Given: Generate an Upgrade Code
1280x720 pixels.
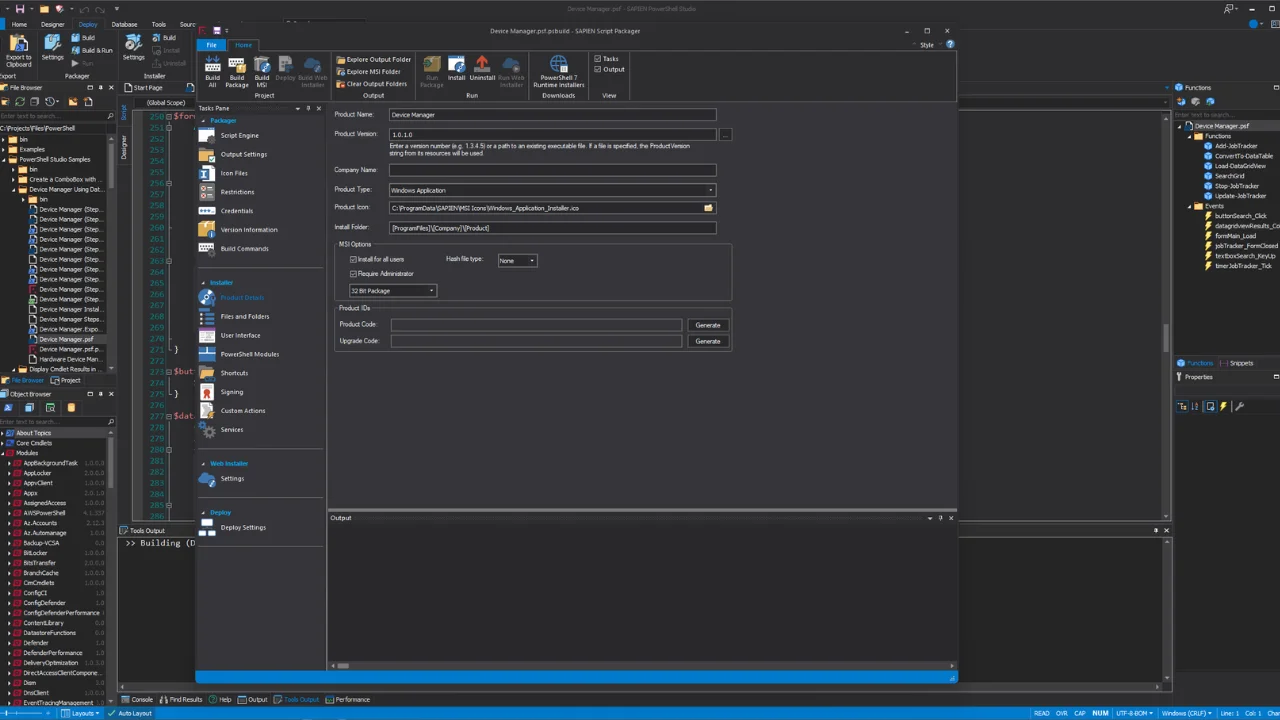Looking at the screenshot, I should click(x=707, y=341).
